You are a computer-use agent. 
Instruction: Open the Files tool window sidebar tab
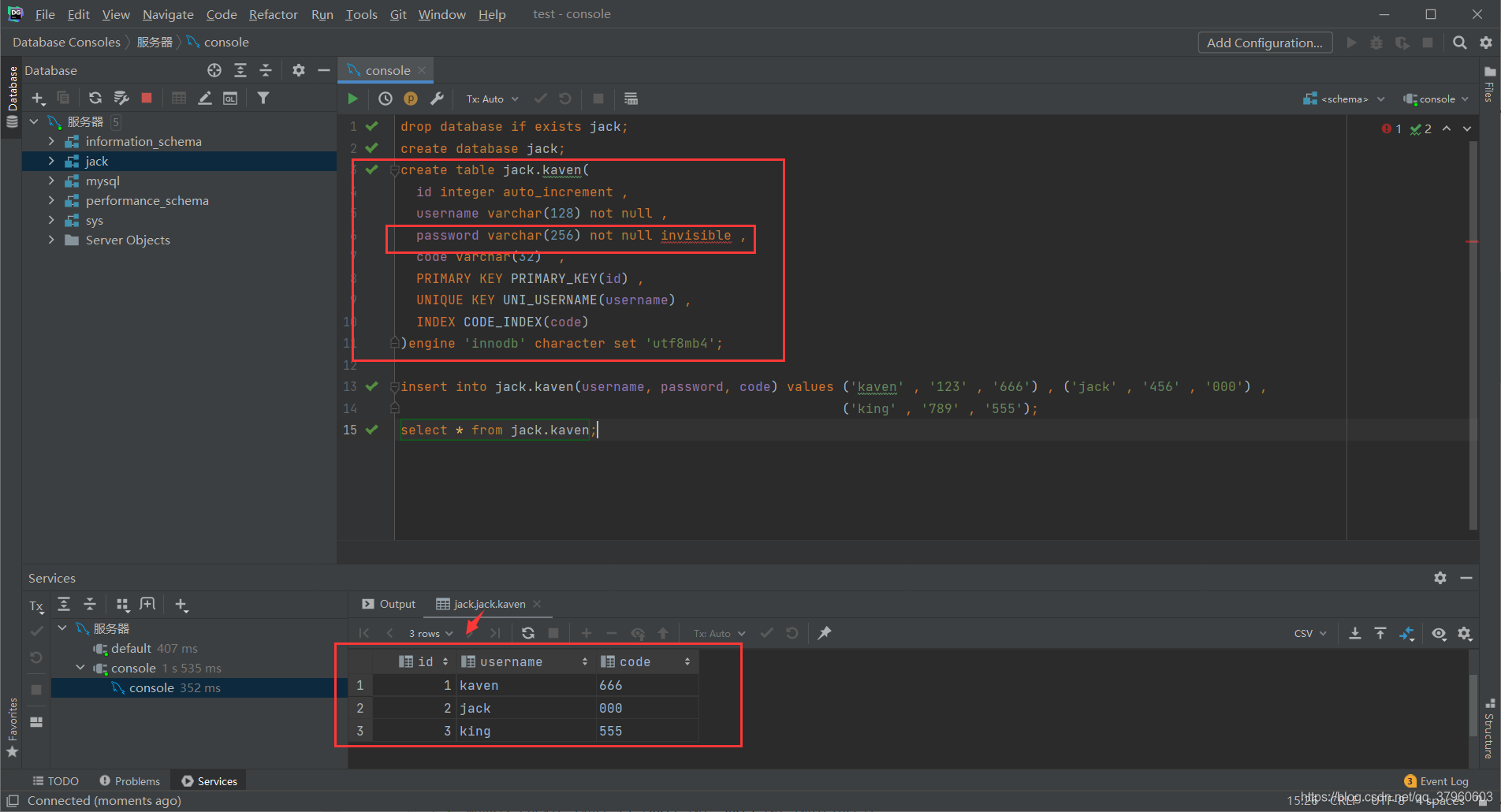(x=1489, y=84)
